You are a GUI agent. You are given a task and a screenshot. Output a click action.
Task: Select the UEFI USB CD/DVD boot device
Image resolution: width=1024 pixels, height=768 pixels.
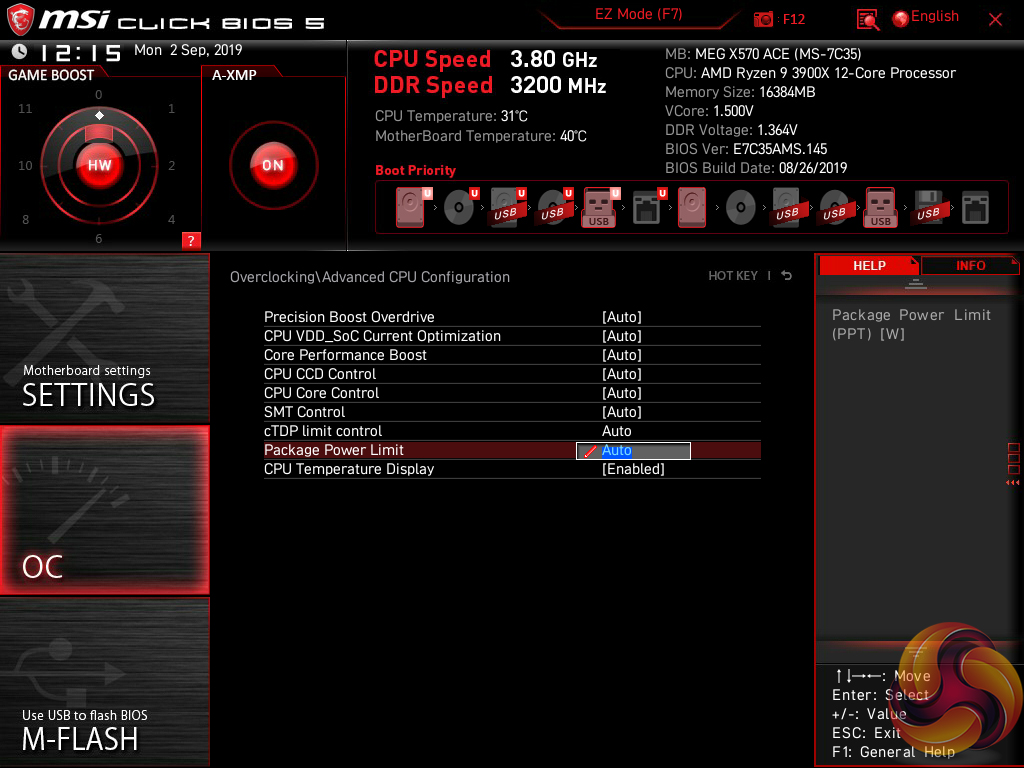tap(554, 207)
